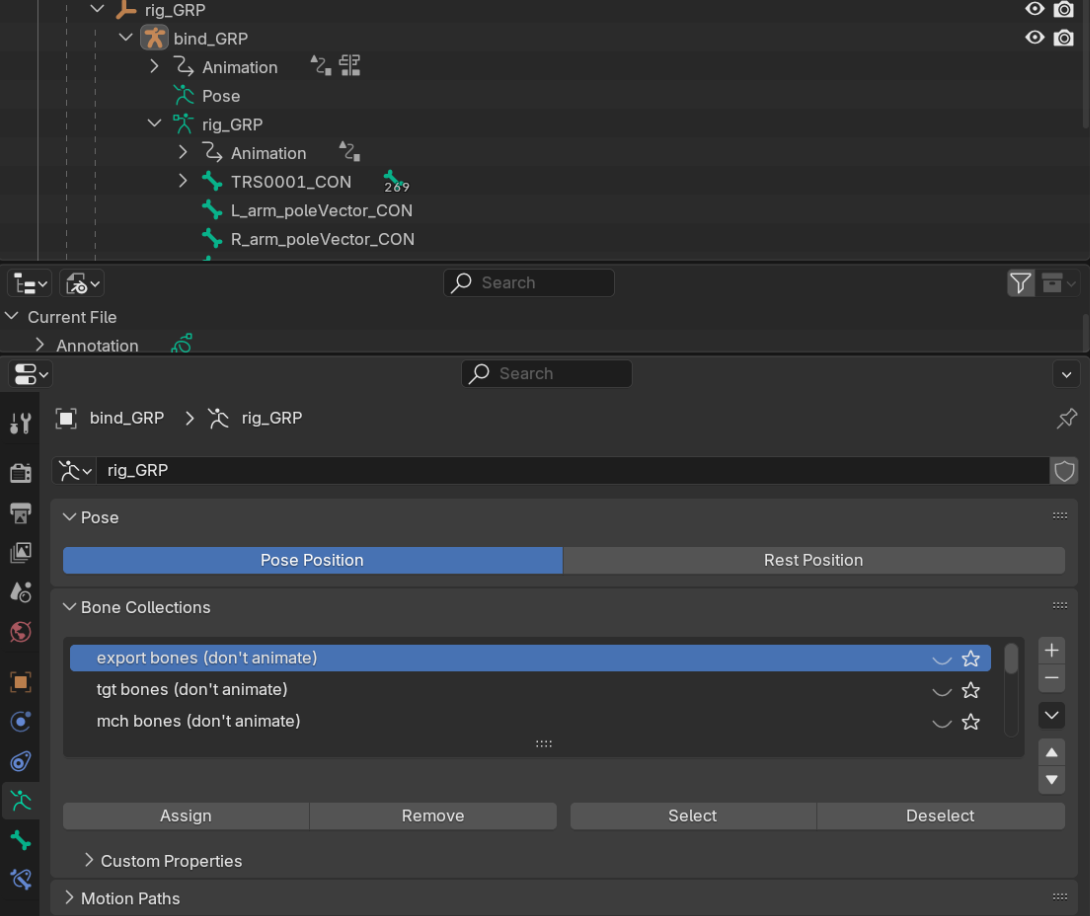Open the Render properties tab
This screenshot has height=916, width=1090.
click(20, 473)
